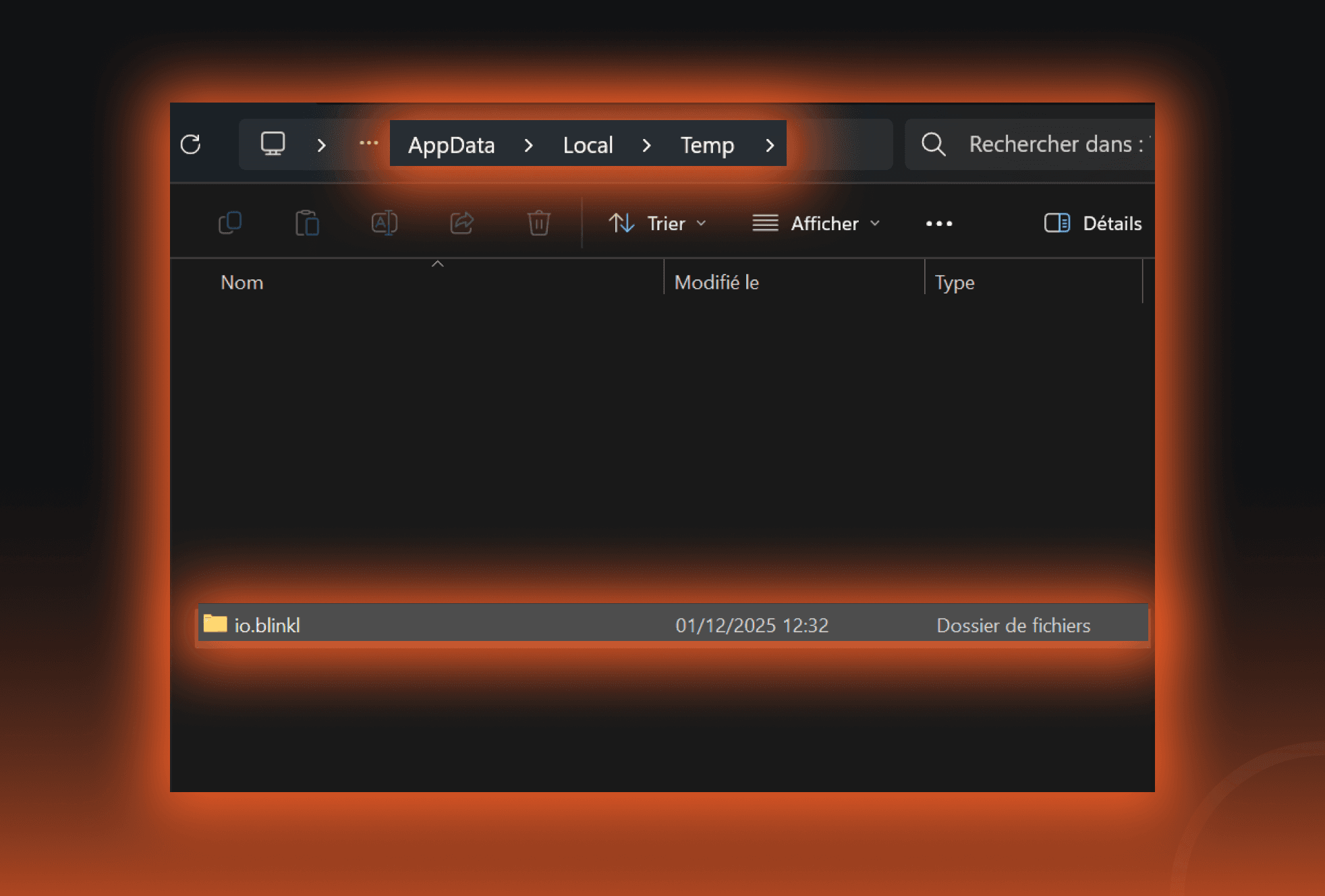Click the refresh icon in address bar

point(191,144)
